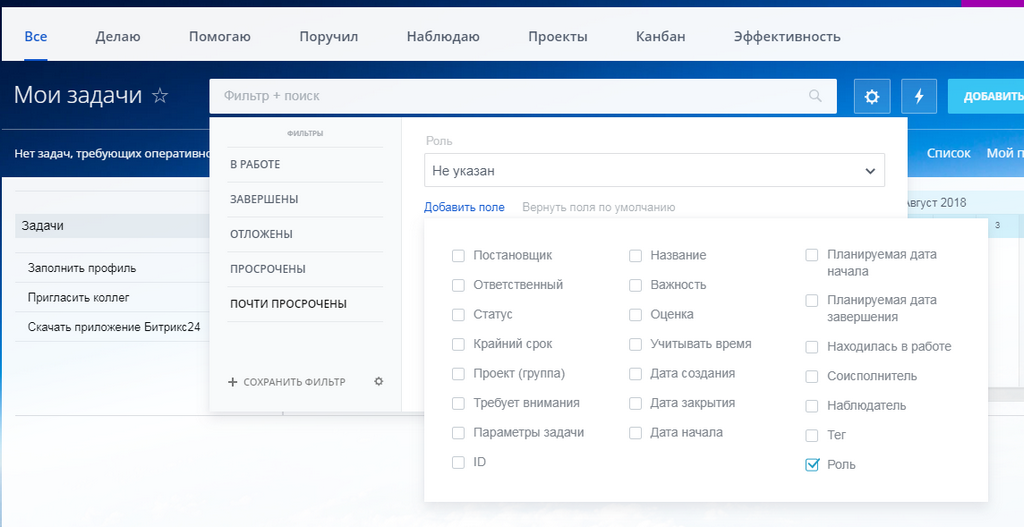Check the Постановщик checkbox
Image resolution: width=1024 pixels, height=527 pixels.
(x=458, y=255)
